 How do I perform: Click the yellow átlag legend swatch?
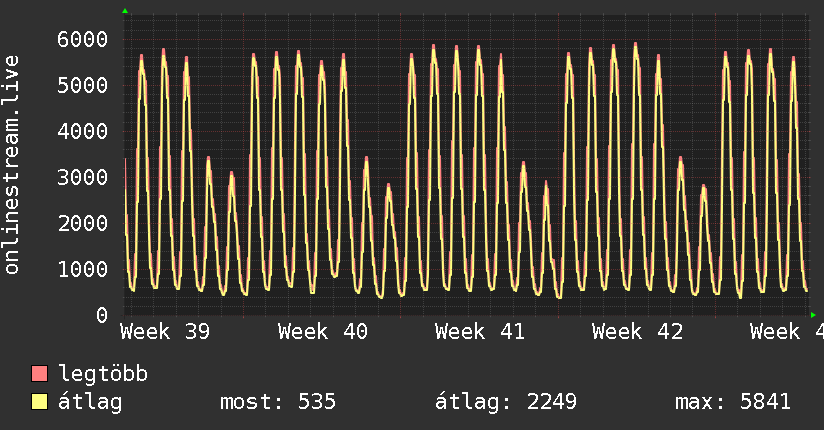coord(39,402)
